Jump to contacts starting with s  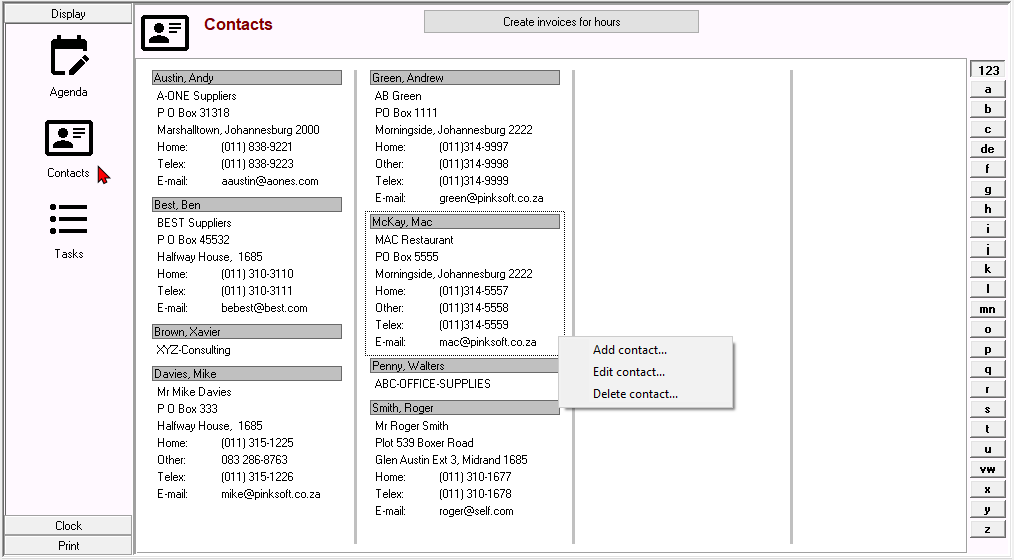click(987, 410)
